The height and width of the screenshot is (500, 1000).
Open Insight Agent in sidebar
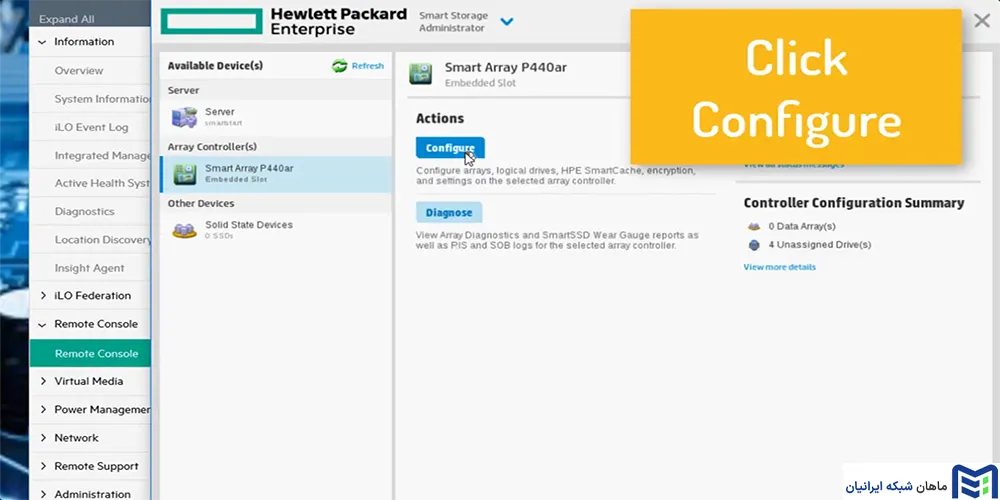[x=90, y=268]
